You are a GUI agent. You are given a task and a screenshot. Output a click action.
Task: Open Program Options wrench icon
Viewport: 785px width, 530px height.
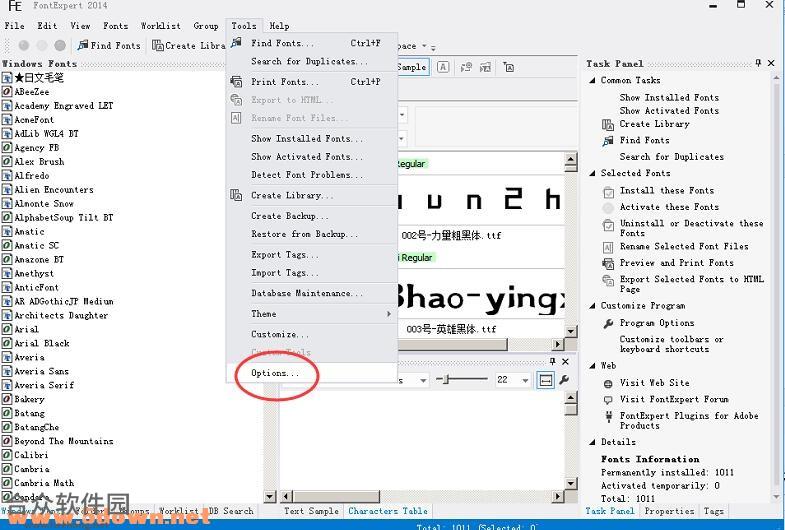tap(608, 324)
